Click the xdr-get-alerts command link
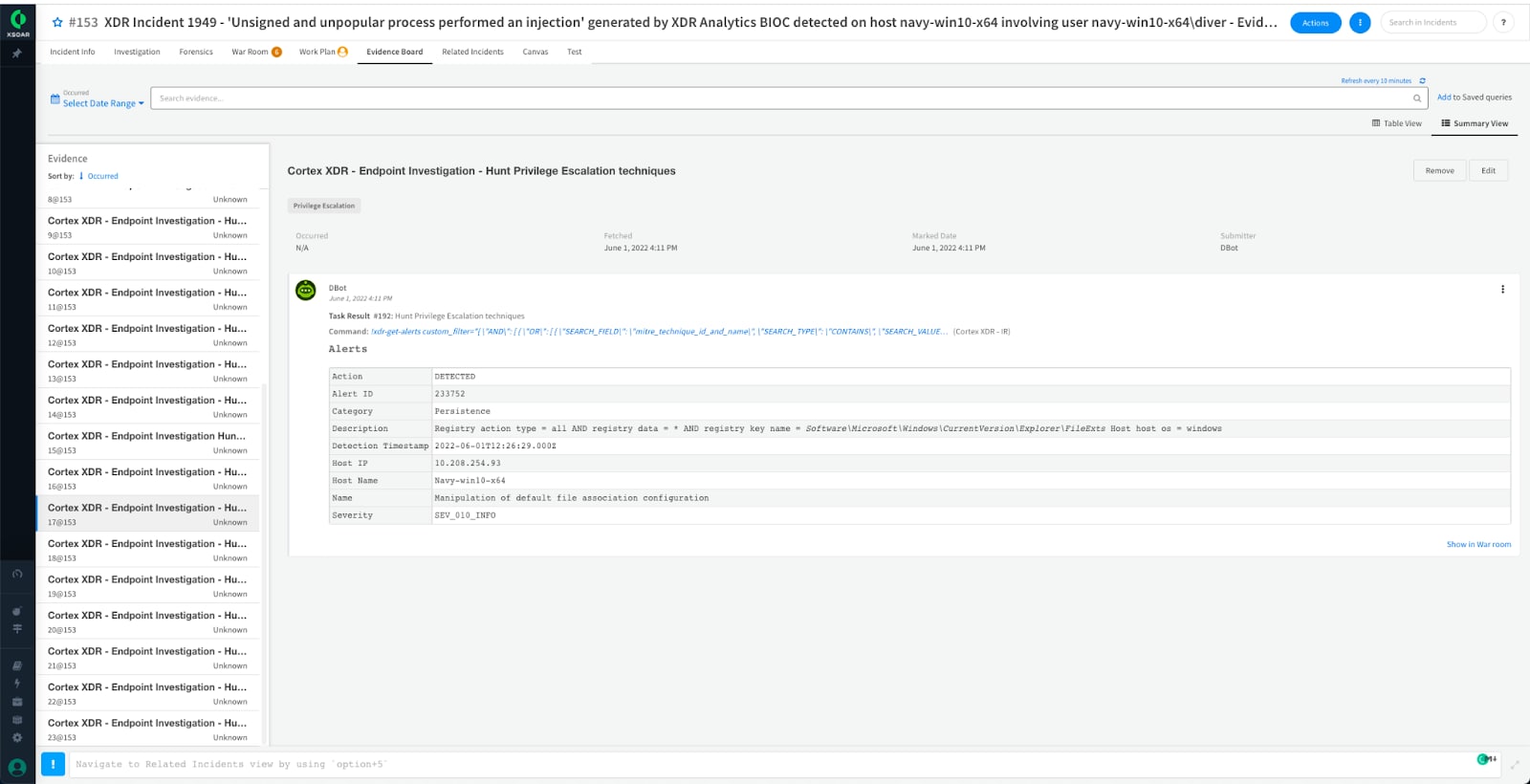 pos(660,332)
